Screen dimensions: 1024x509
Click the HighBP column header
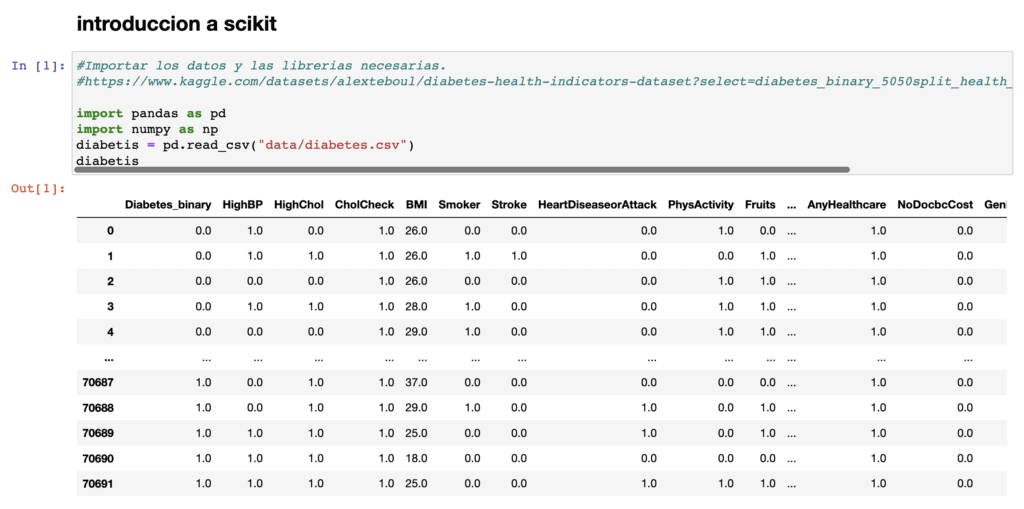click(242, 205)
